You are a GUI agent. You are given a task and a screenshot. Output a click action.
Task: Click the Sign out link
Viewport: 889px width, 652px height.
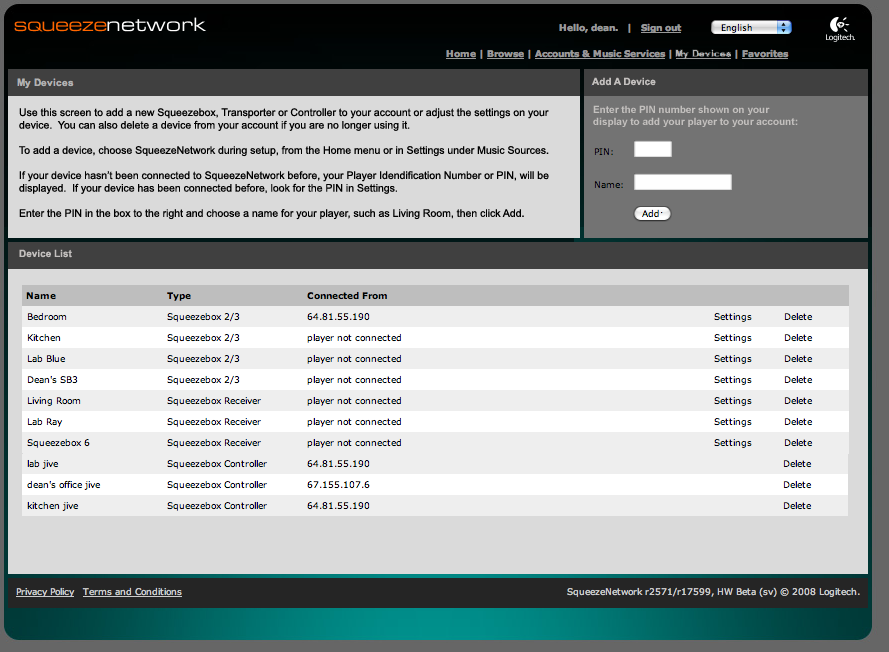click(660, 28)
